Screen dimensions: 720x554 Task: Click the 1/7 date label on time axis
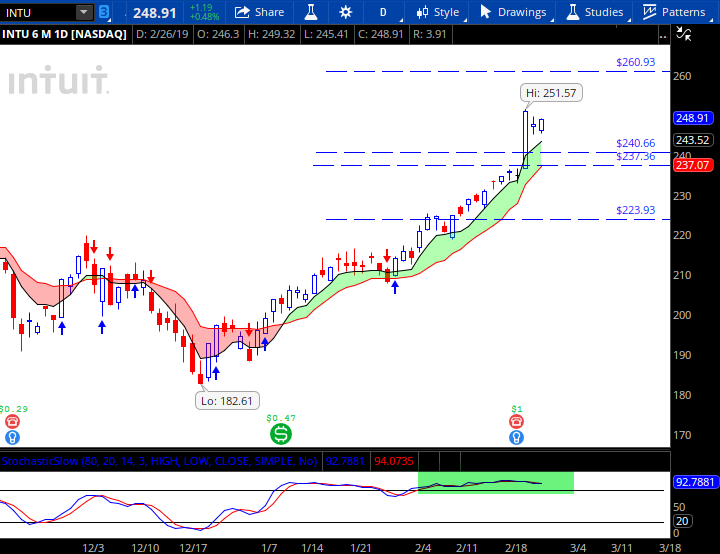(269, 548)
